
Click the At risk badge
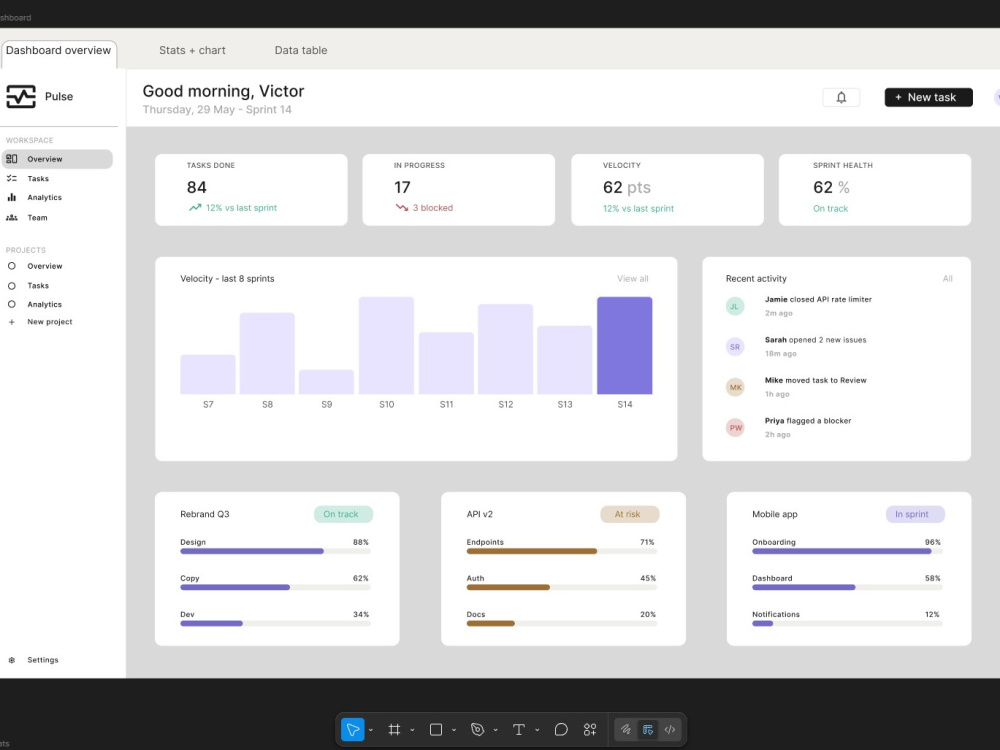629,514
